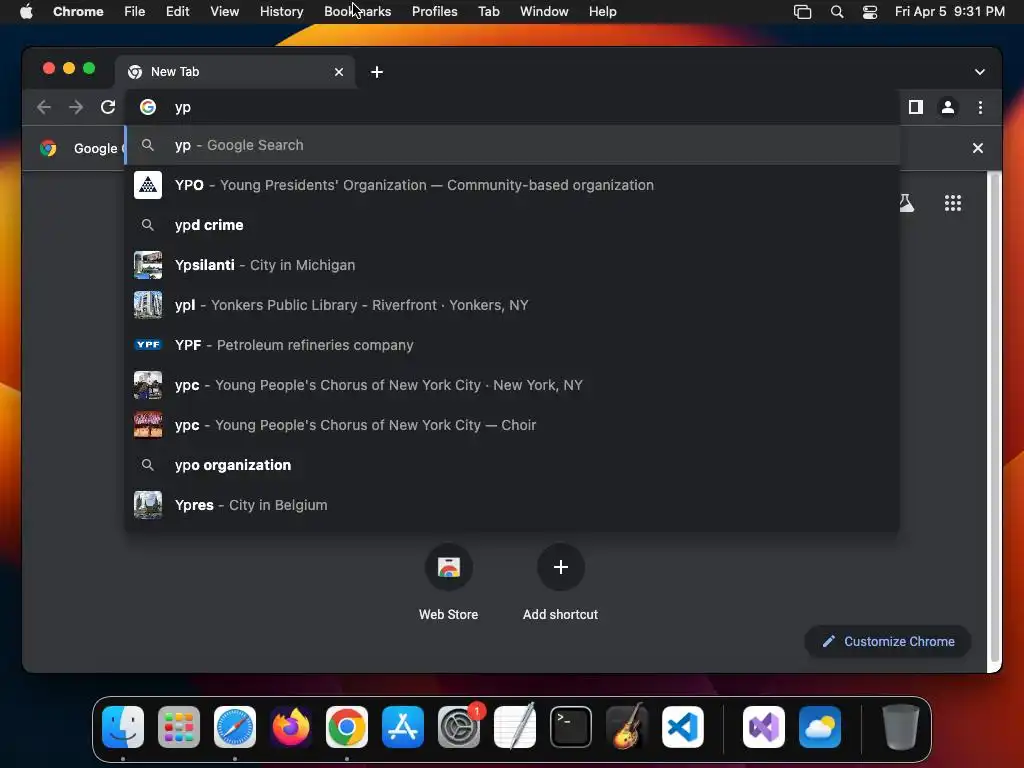Launch Firefox from the Dock

tap(291, 727)
